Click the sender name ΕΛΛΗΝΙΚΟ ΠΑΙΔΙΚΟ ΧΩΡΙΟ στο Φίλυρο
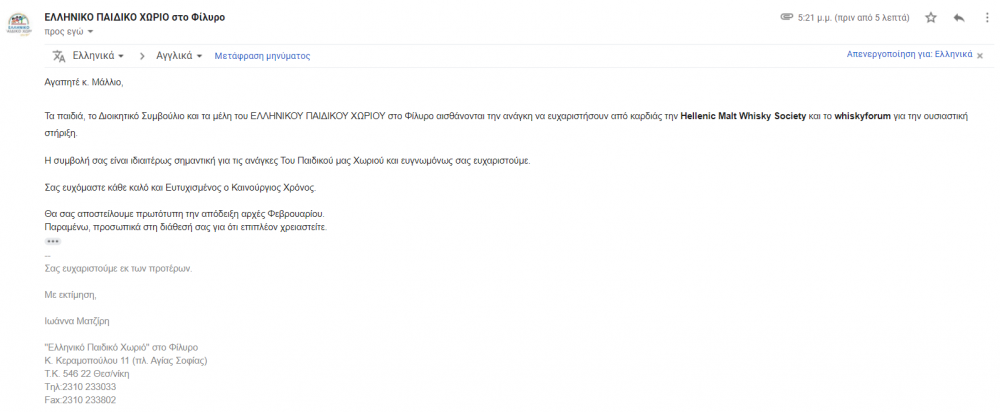 click(x=135, y=17)
